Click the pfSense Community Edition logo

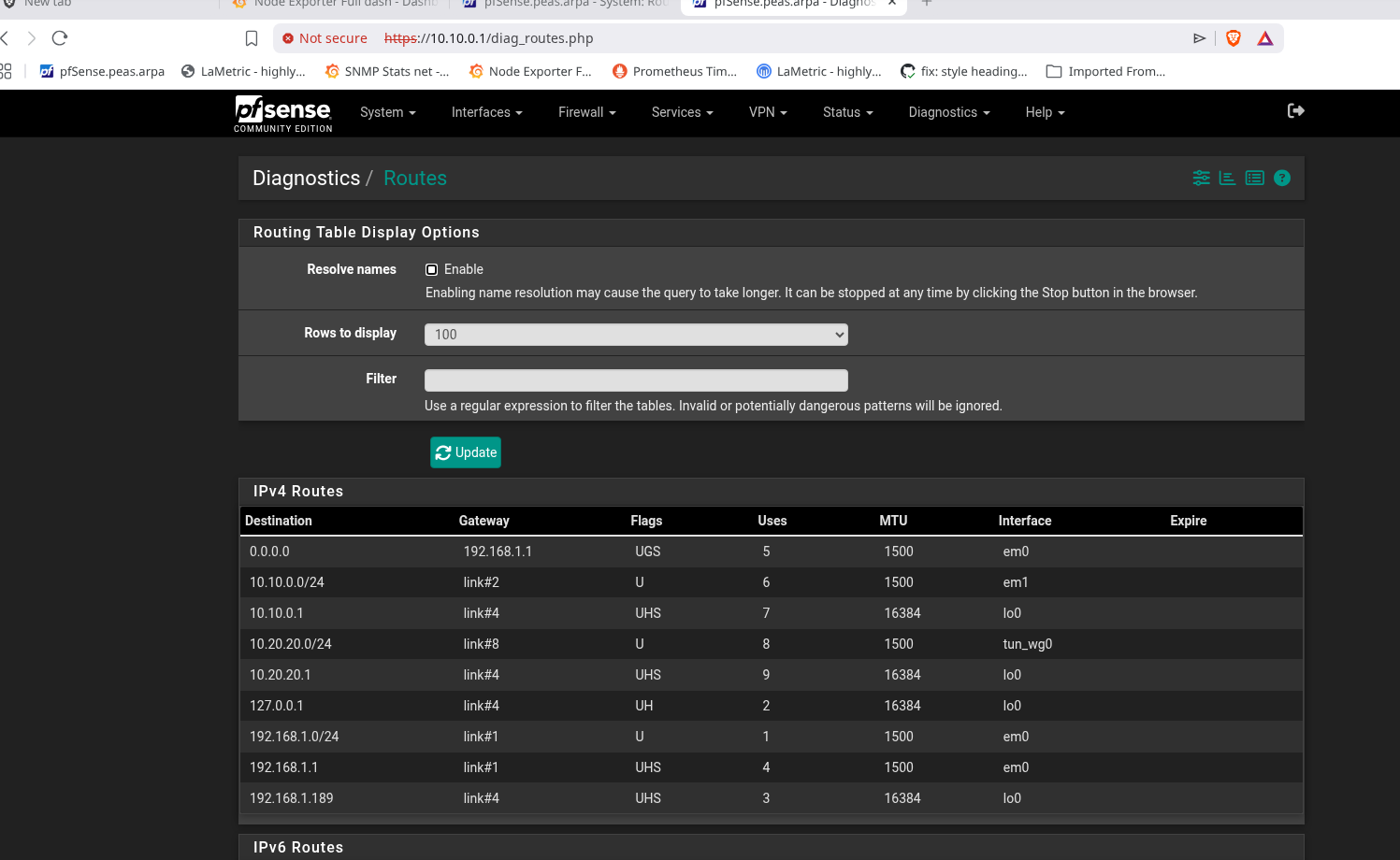coord(282,114)
